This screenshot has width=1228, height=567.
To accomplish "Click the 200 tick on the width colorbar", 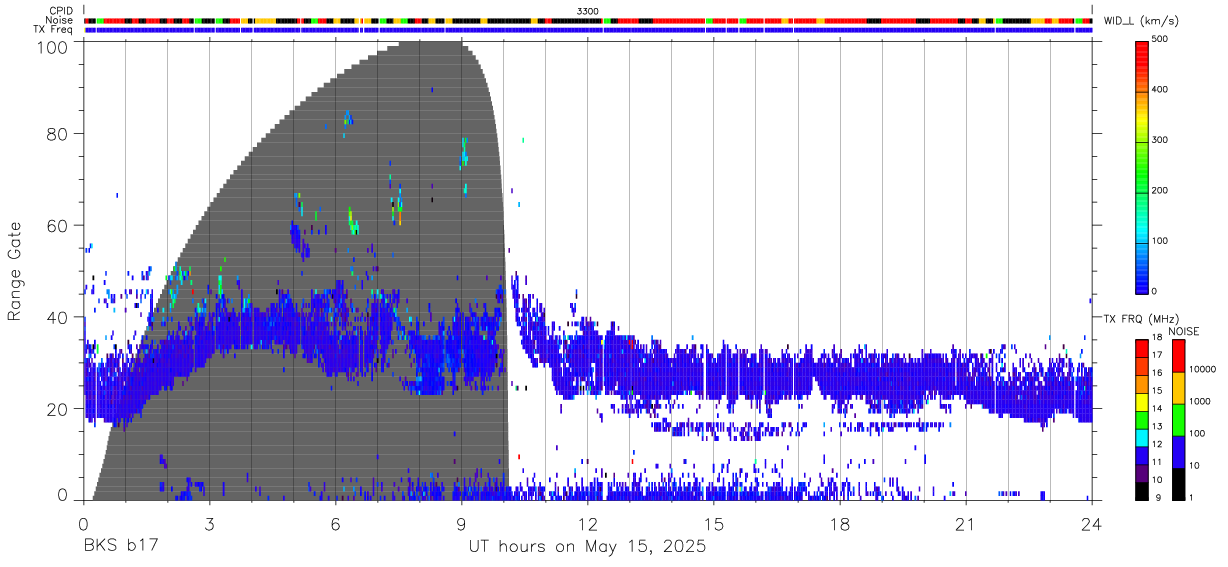I will (x=1162, y=190).
